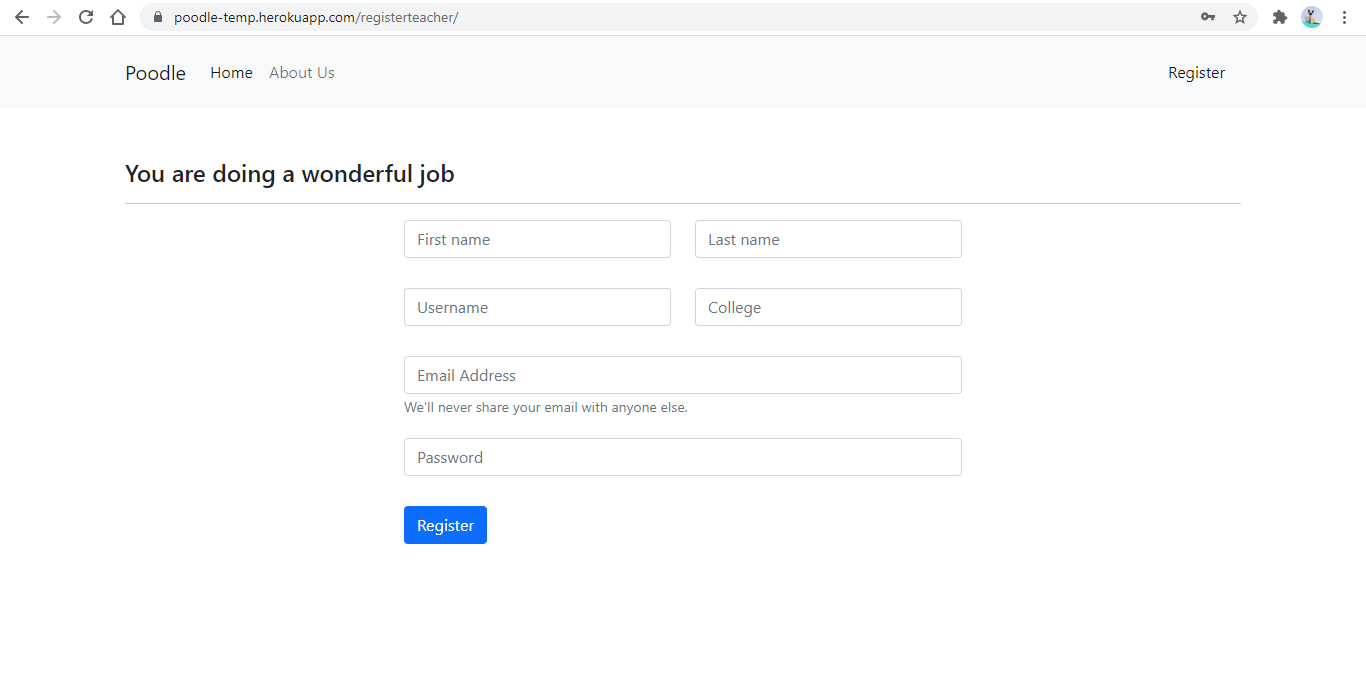Image resolution: width=1366 pixels, height=692 pixels.
Task: Click Register in the top navigation
Action: [1196, 72]
